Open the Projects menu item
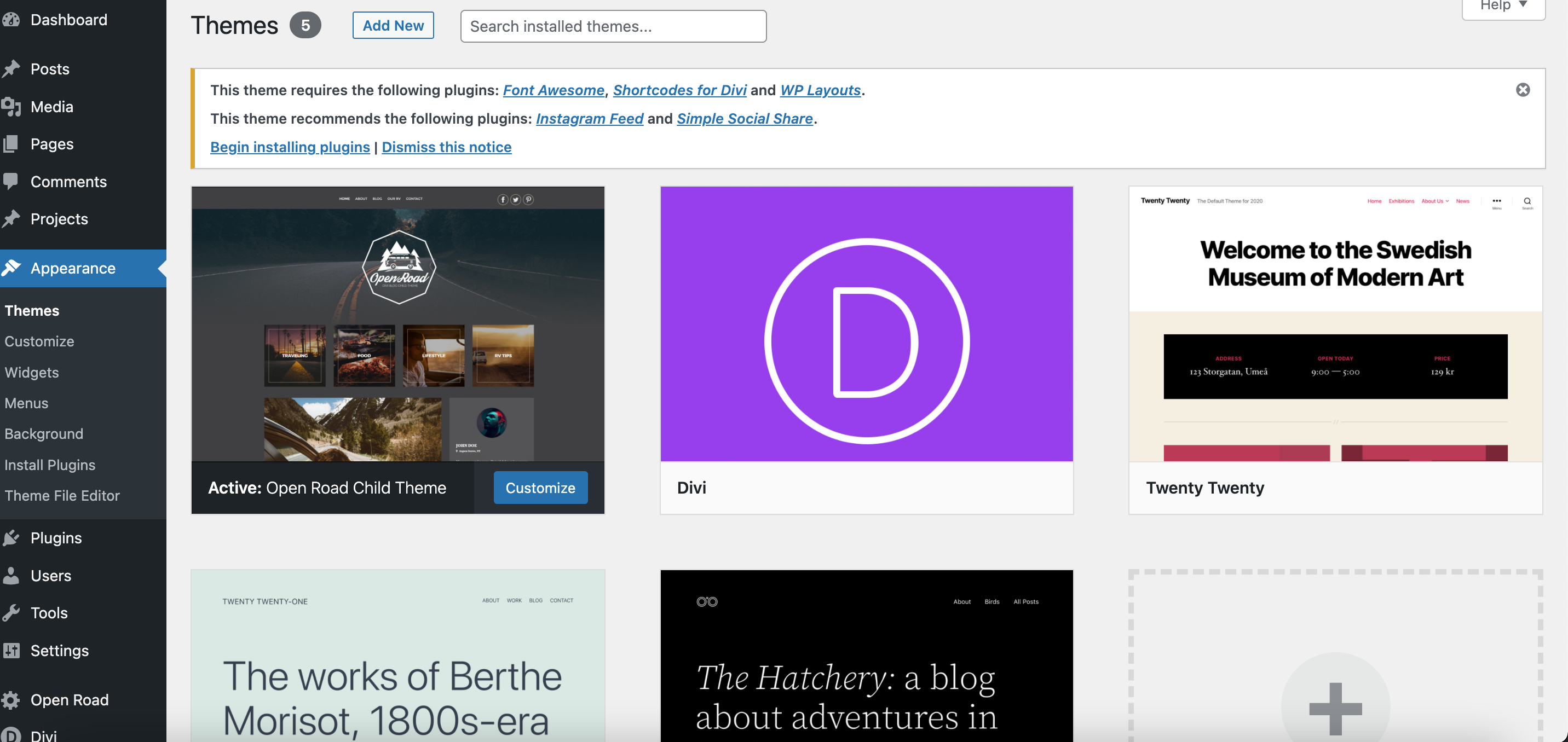Screen dimensions: 1568x742 59,219
